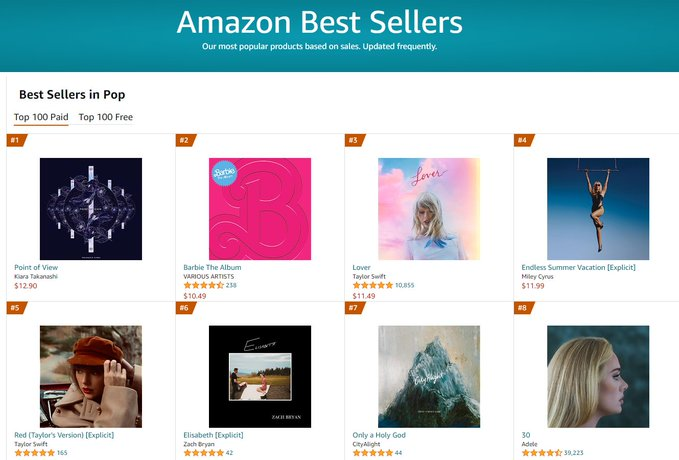Open the Red (Taylor's Version) [Explicit] link

(64, 435)
